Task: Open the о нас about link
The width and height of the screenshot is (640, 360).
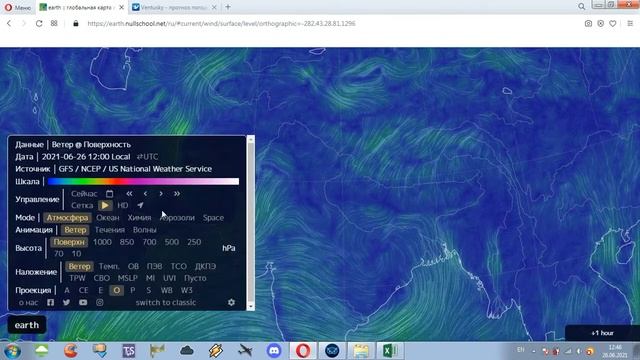Action: click(28, 302)
